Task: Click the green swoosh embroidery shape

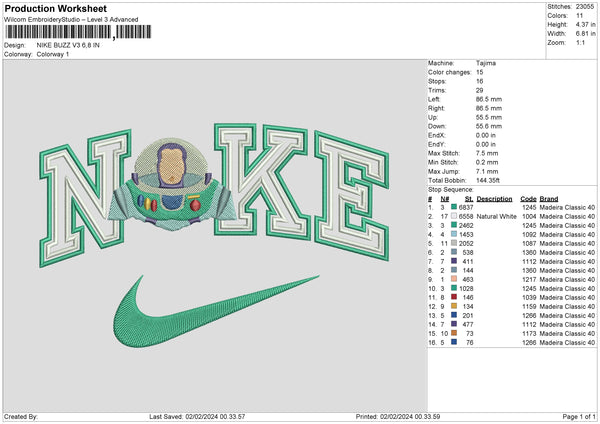Action: [x=216, y=311]
